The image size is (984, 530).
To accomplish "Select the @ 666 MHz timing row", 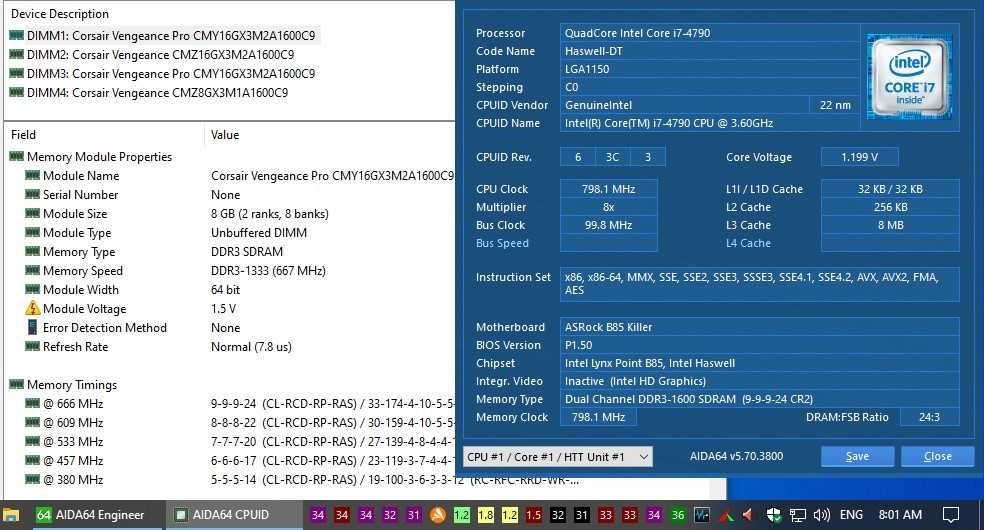I will click(238, 403).
